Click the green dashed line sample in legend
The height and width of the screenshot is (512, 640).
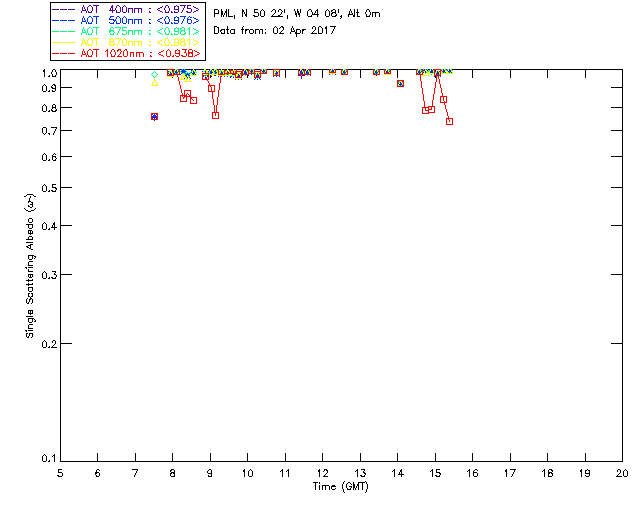click(x=64, y=31)
